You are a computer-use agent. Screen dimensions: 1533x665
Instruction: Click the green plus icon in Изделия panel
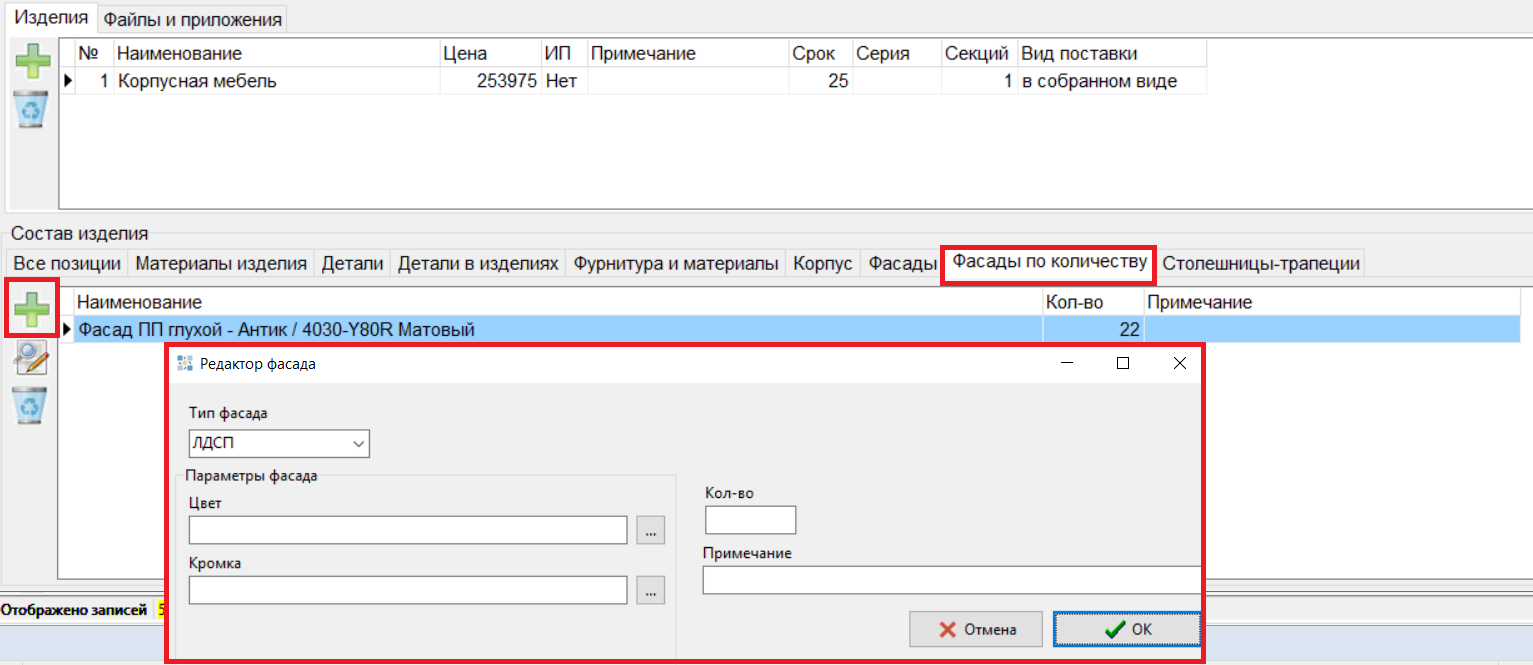coord(32,61)
